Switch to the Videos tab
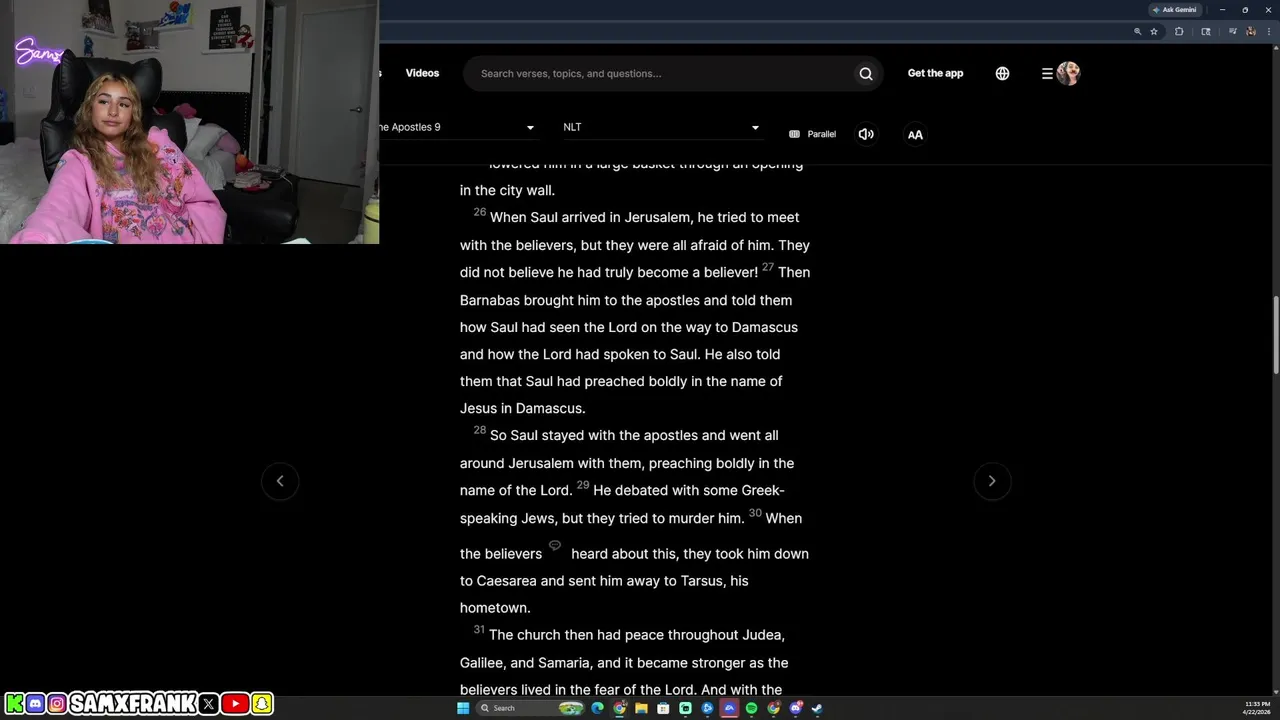Screen dimensions: 1280x720 (x=422, y=73)
